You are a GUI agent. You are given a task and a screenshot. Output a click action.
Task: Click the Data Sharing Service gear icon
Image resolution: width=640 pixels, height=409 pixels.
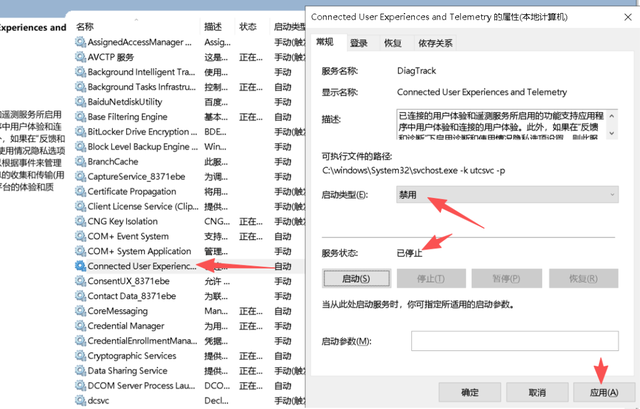(x=80, y=371)
